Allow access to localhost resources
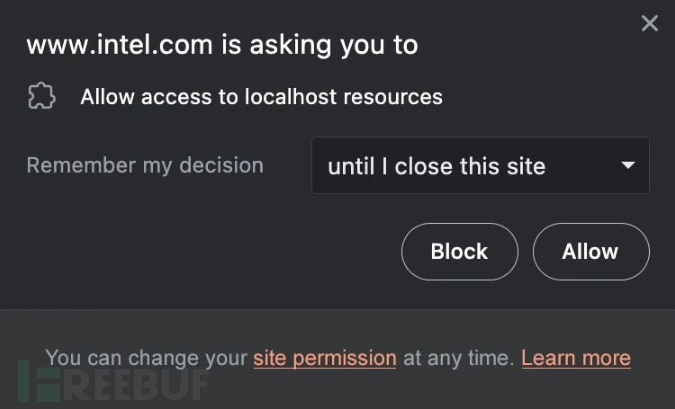 tap(590, 252)
